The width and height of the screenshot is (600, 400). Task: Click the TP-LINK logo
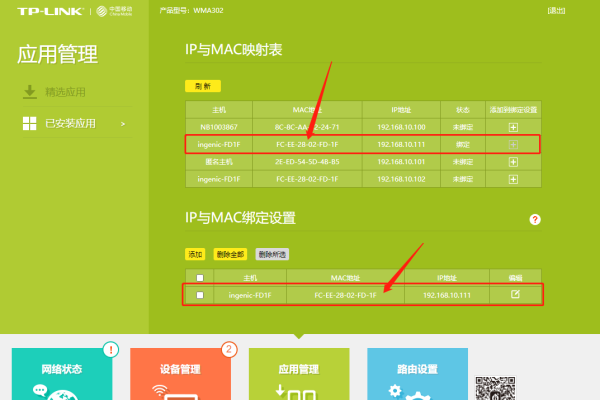(x=50, y=11)
